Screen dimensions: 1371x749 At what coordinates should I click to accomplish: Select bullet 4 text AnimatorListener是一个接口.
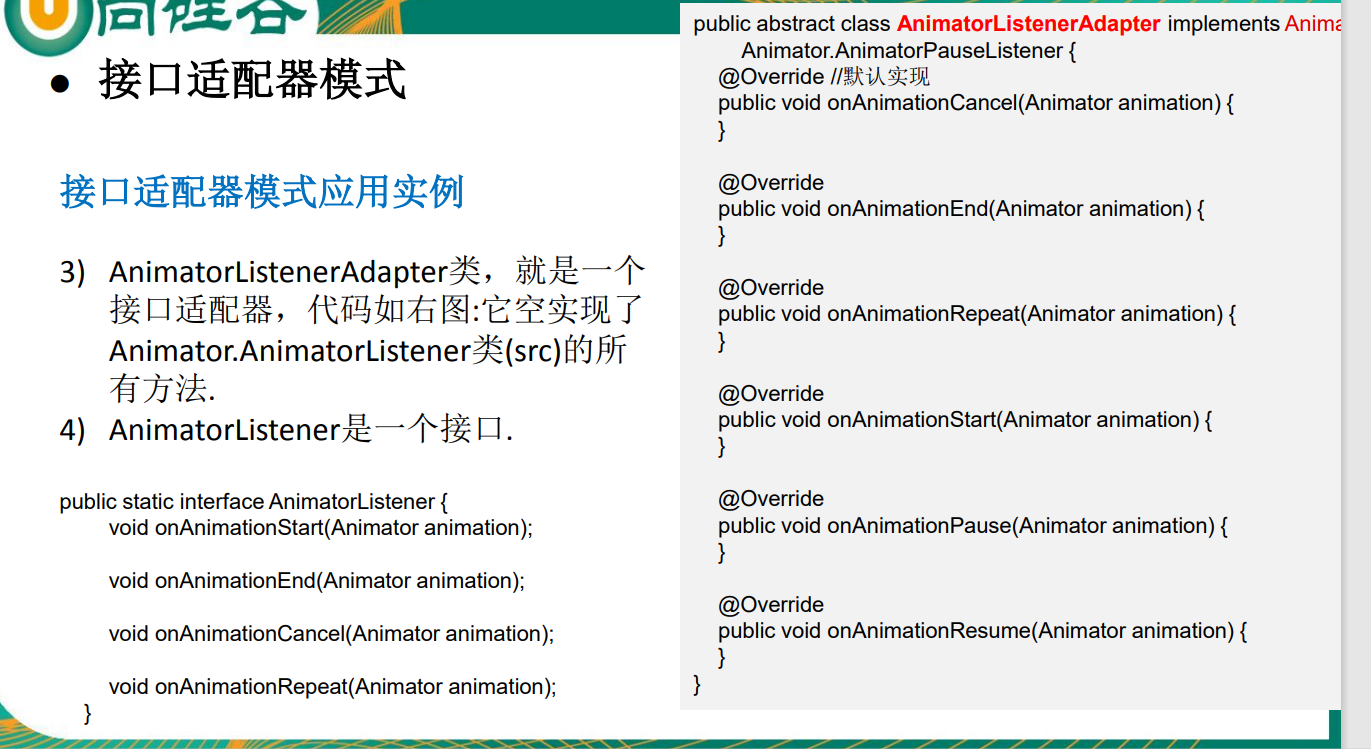(311, 430)
